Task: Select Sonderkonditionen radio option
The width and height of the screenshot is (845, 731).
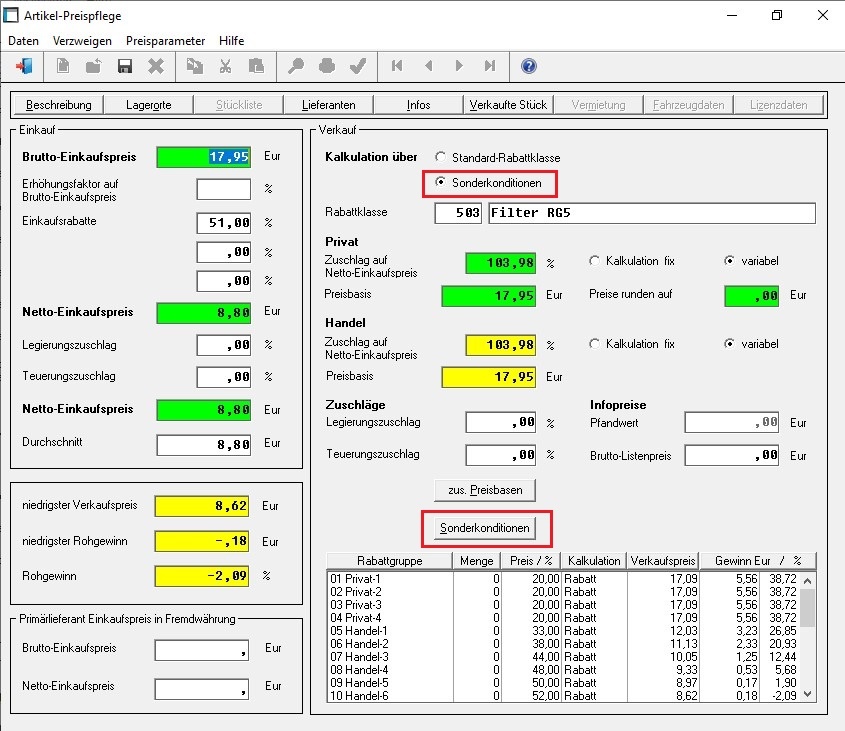Action: [441, 182]
